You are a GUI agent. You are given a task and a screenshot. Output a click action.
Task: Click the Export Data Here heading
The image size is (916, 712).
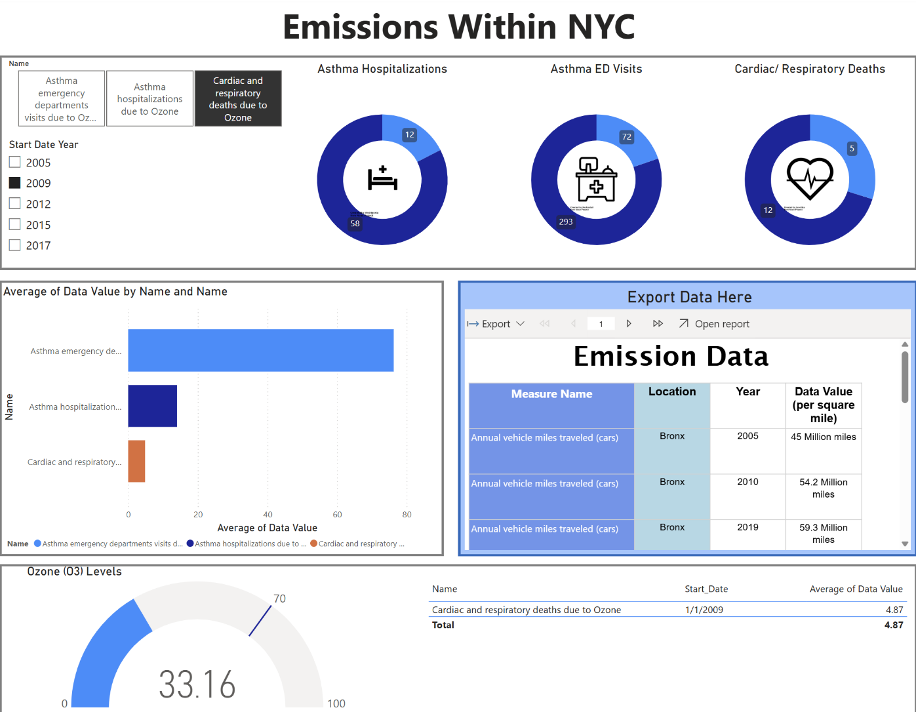(689, 297)
